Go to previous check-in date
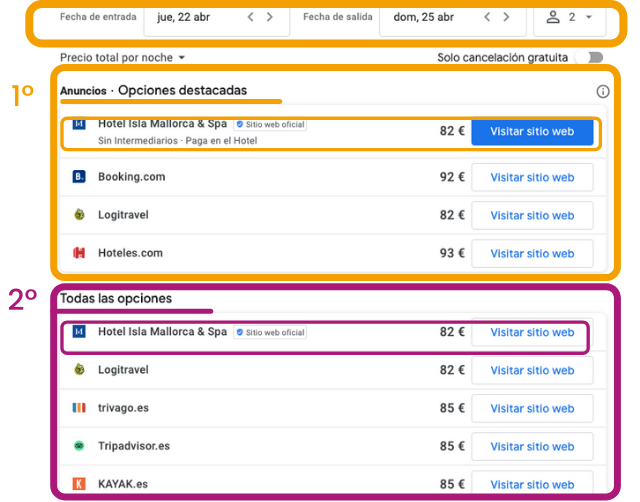This screenshot has width=640, height=502. [251, 17]
